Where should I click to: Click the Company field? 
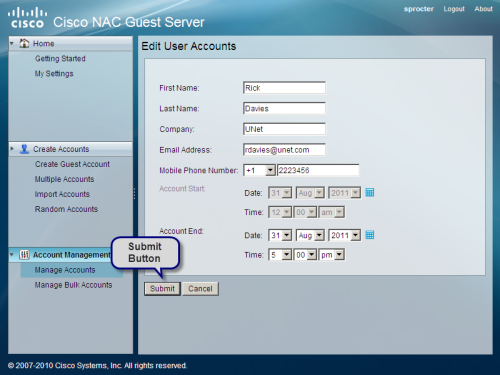click(x=284, y=129)
